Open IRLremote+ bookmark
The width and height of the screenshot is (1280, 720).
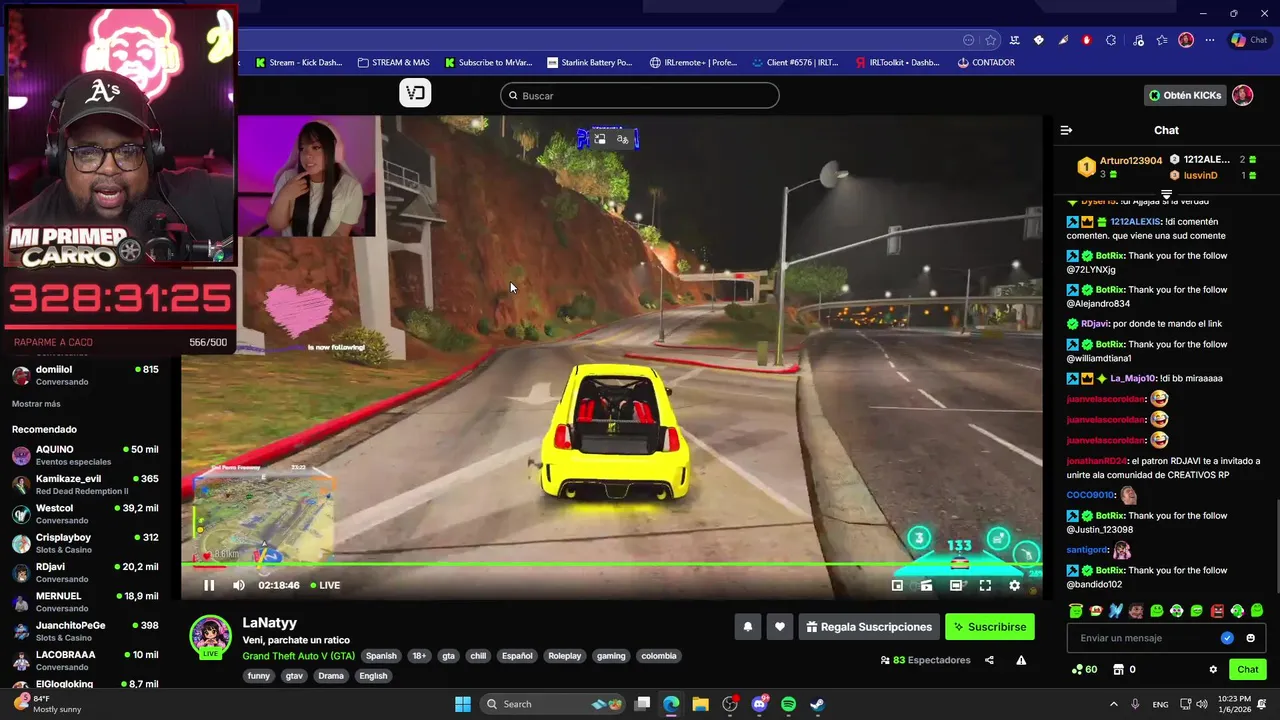[x=693, y=62]
